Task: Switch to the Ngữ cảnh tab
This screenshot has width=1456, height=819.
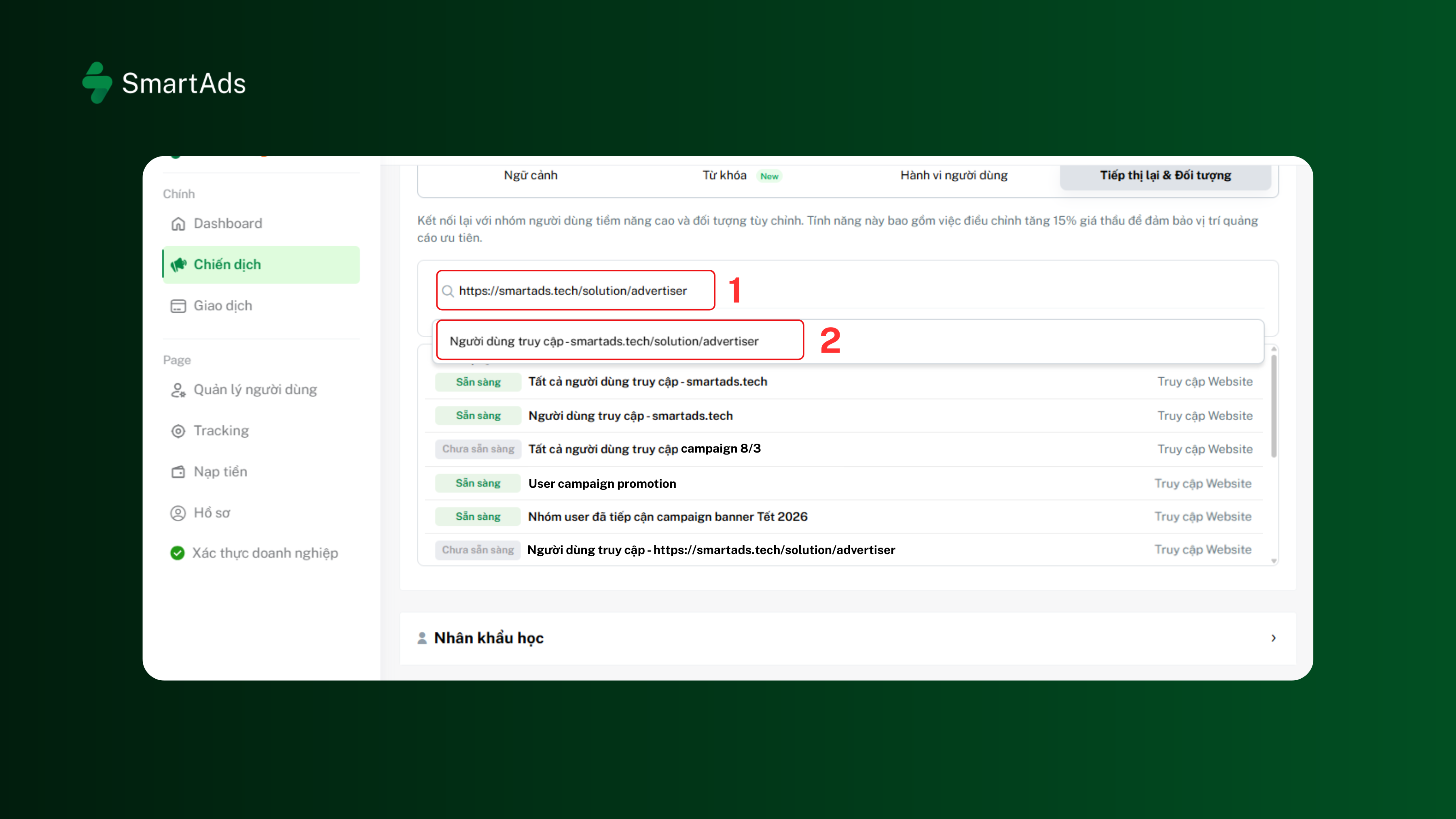Action: pos(530,175)
